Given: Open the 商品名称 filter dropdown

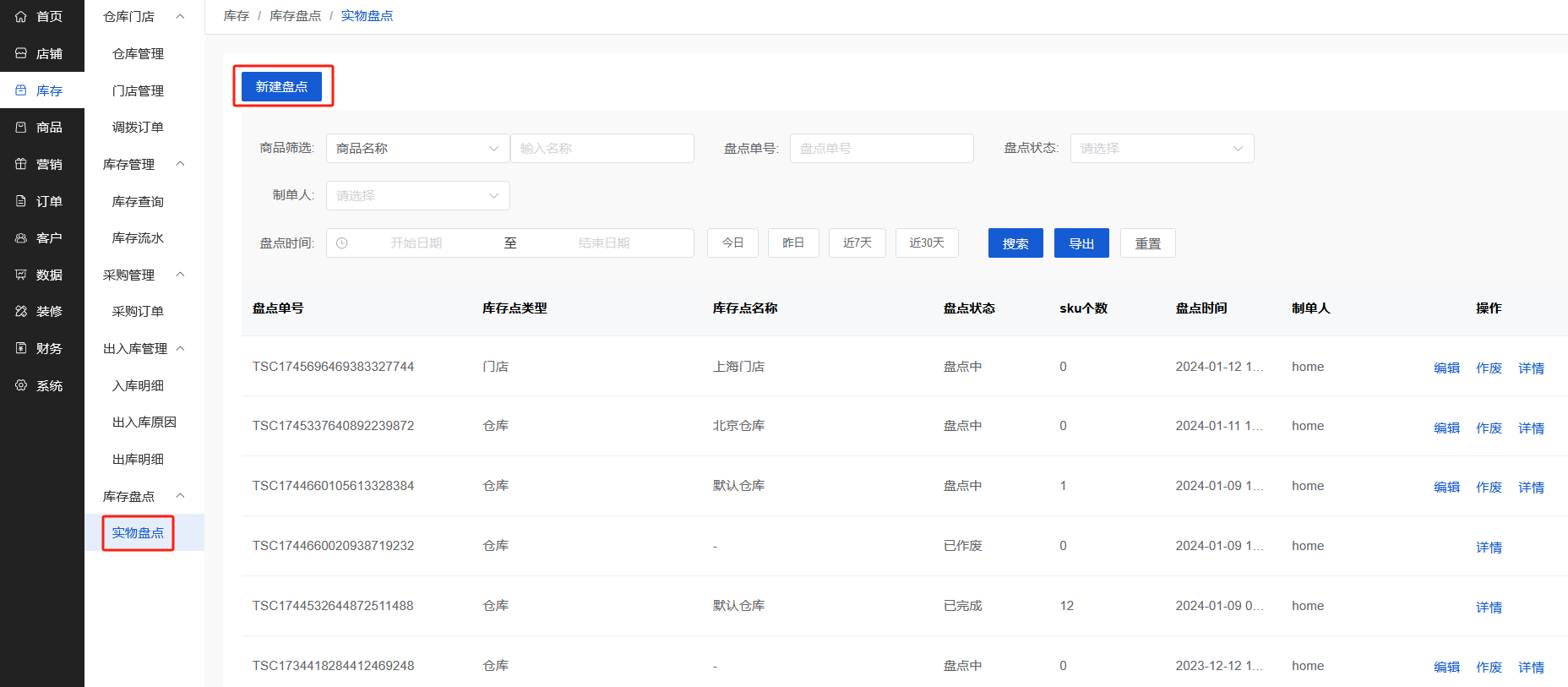Looking at the screenshot, I should [418, 148].
